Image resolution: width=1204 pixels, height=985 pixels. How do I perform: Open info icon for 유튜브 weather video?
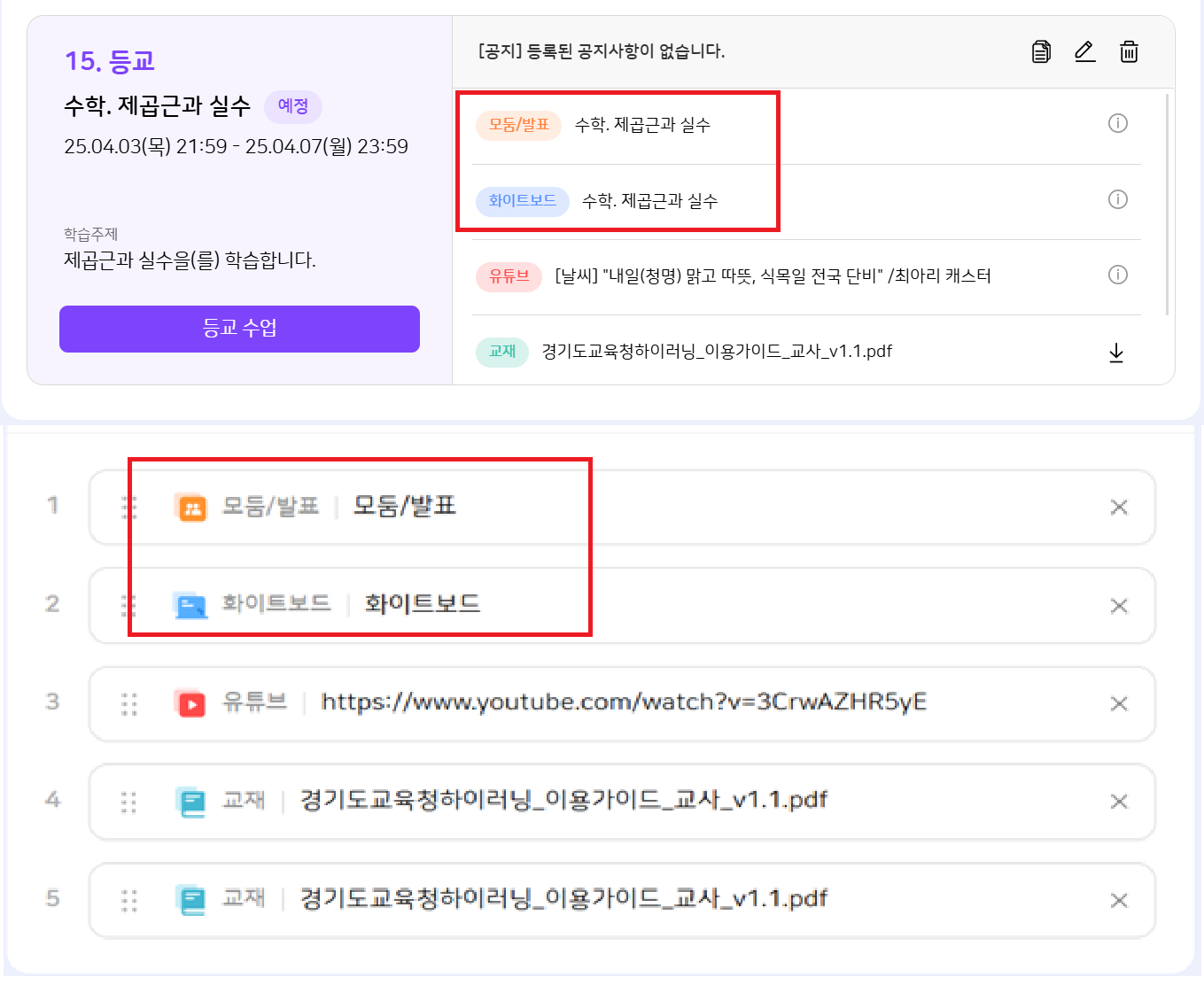[1118, 275]
